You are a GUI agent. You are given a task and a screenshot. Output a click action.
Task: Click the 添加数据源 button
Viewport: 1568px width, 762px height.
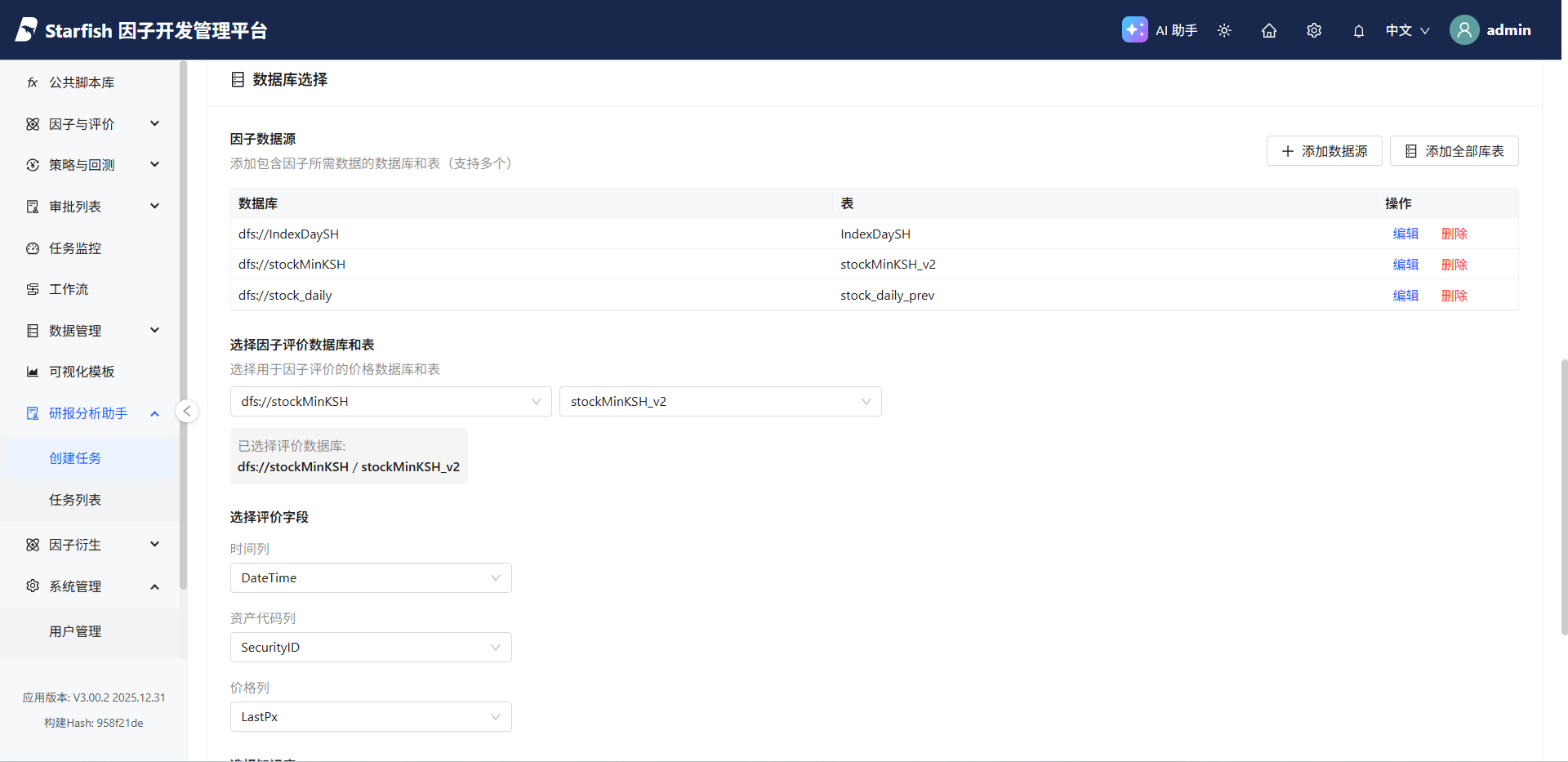(1324, 151)
